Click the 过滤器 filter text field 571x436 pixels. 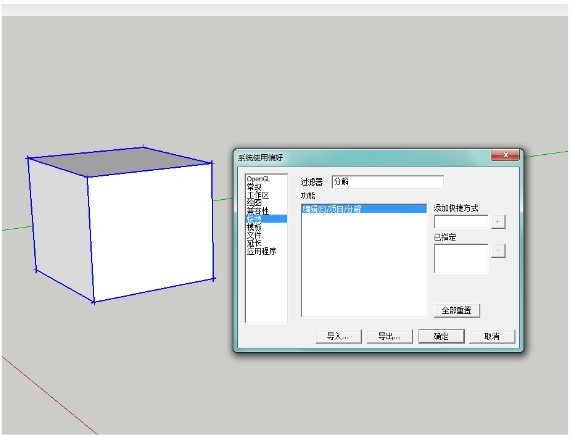point(388,182)
